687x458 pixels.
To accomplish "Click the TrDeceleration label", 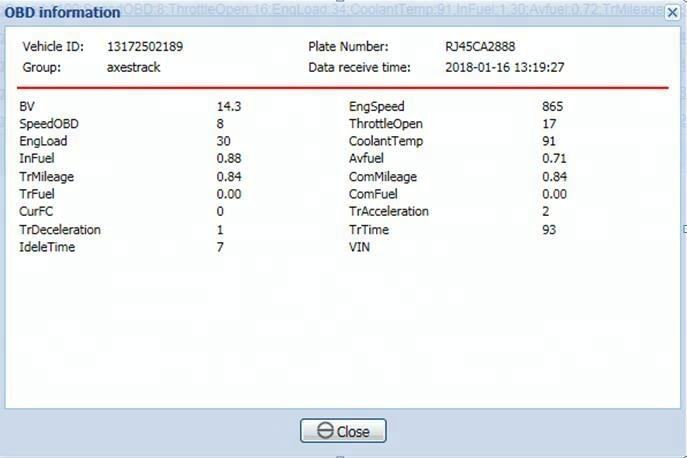I will pyautogui.click(x=60, y=230).
